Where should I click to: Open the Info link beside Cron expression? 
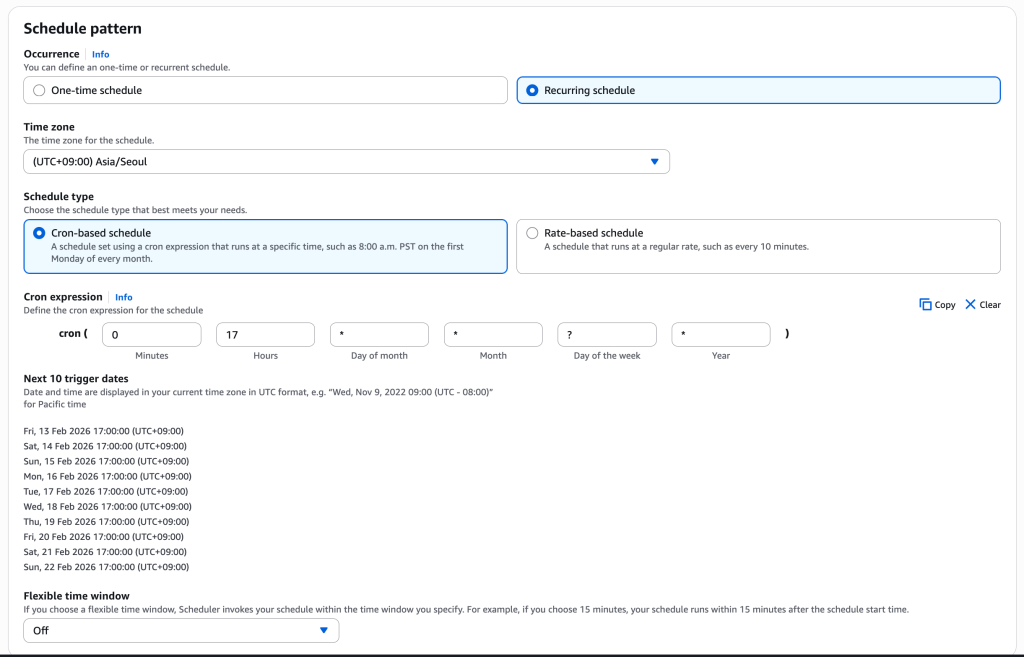click(x=124, y=297)
